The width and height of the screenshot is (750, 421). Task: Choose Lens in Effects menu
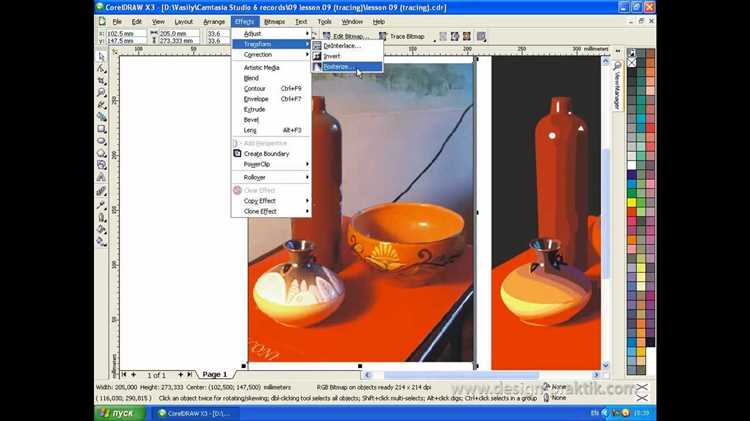point(271,130)
